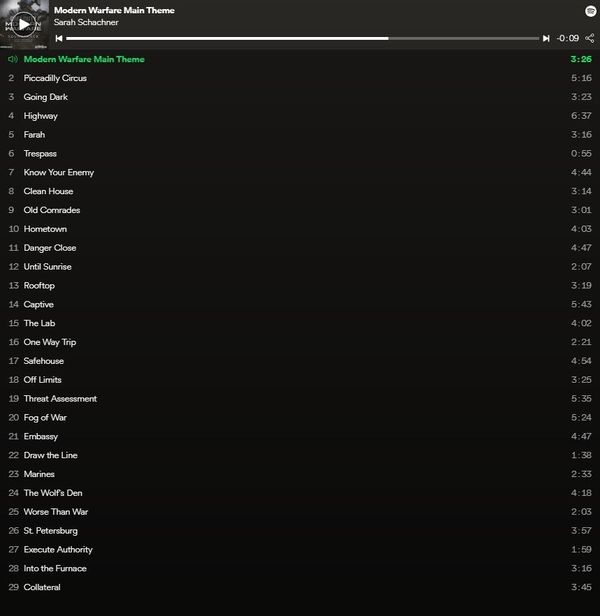
Task: Open the share icon
Action: [589, 38]
